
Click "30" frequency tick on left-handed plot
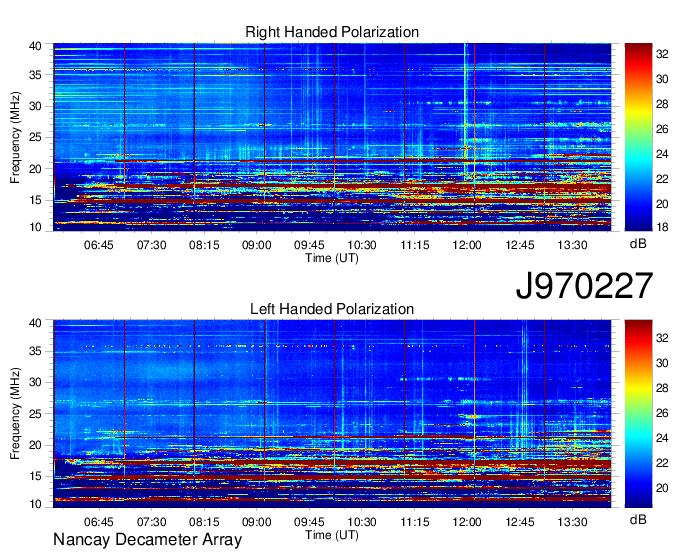point(35,382)
